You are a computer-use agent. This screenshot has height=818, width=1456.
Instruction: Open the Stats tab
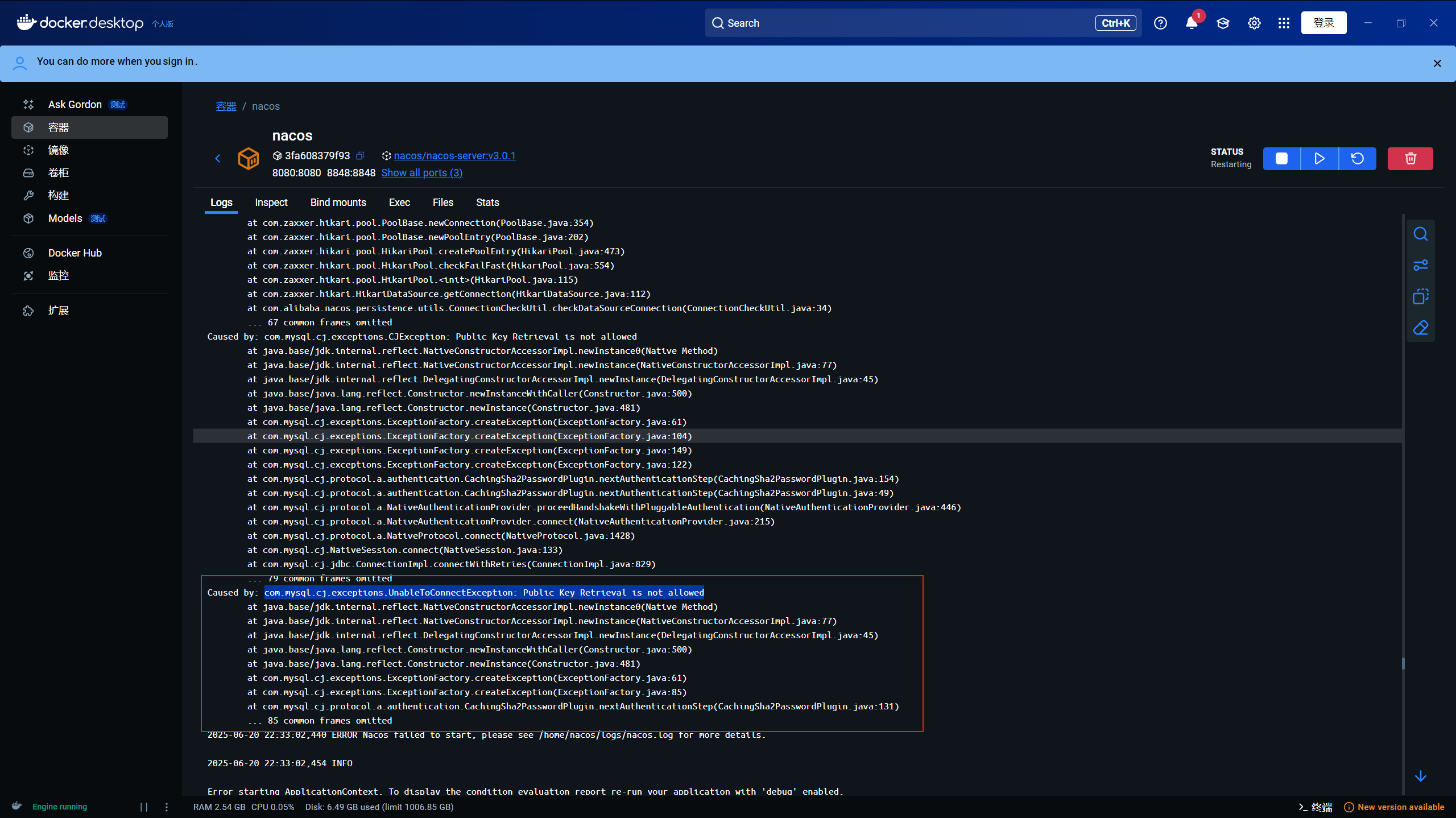(x=487, y=203)
